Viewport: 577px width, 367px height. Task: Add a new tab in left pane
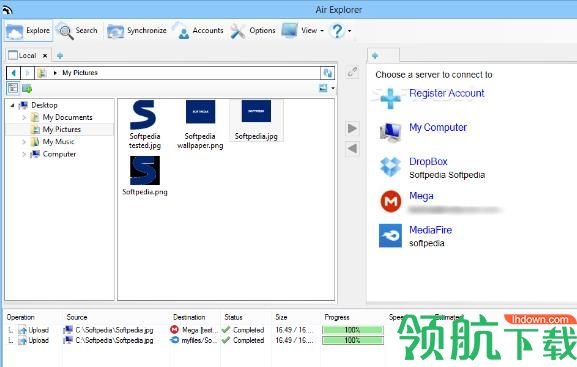pyautogui.click(x=60, y=56)
